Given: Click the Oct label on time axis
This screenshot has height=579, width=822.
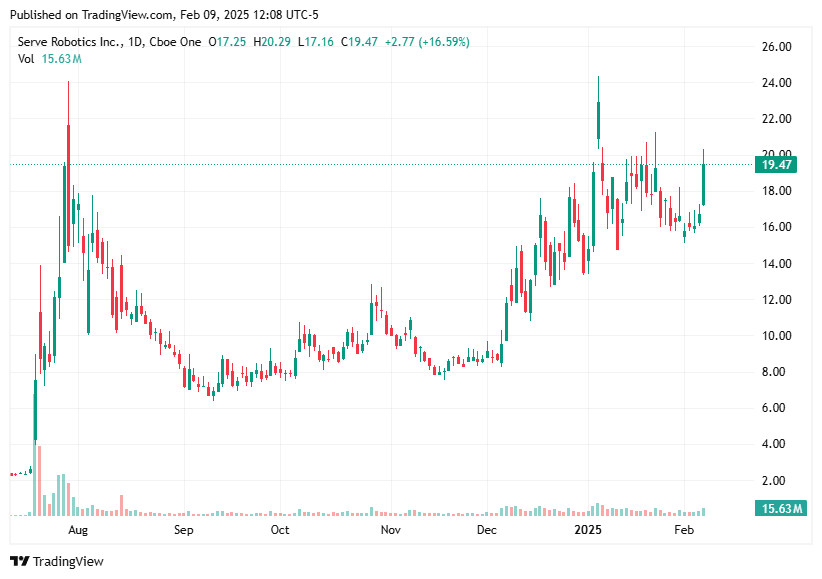Looking at the screenshot, I should (x=280, y=530).
